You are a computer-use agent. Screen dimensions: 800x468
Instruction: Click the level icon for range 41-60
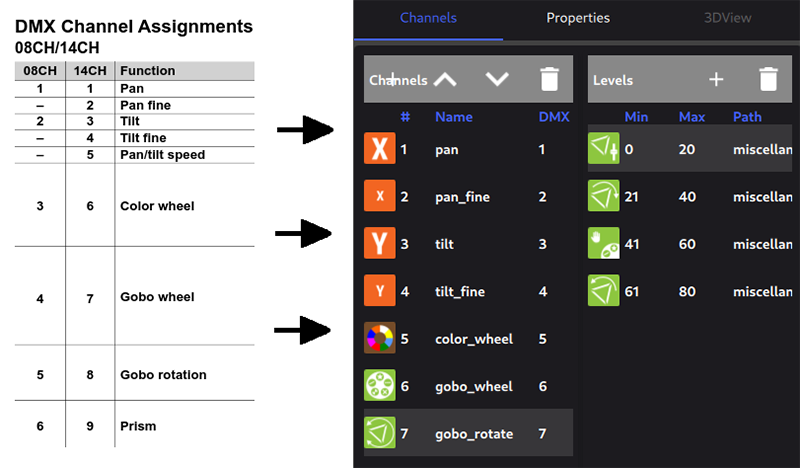604,243
